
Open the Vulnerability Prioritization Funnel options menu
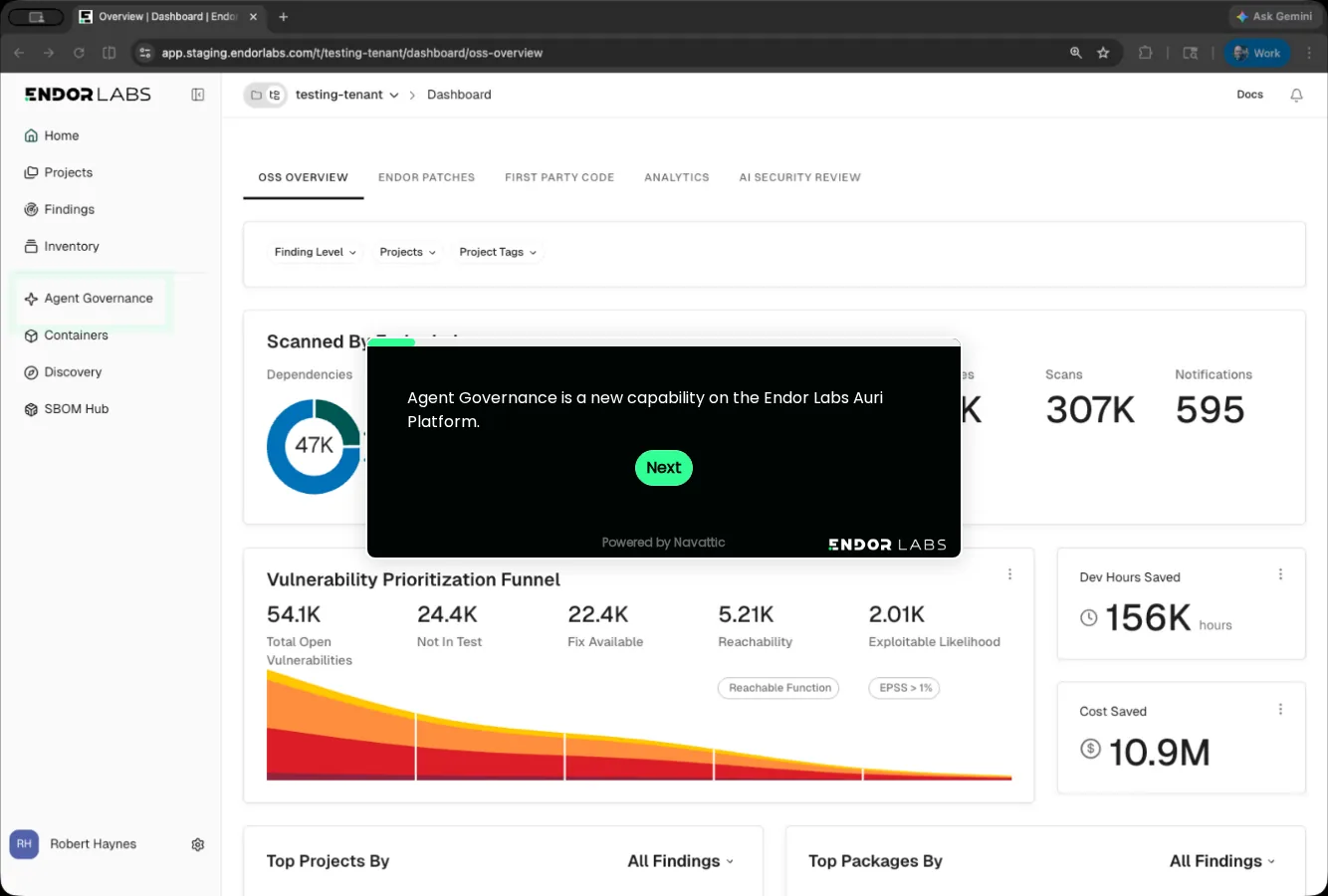point(1009,574)
